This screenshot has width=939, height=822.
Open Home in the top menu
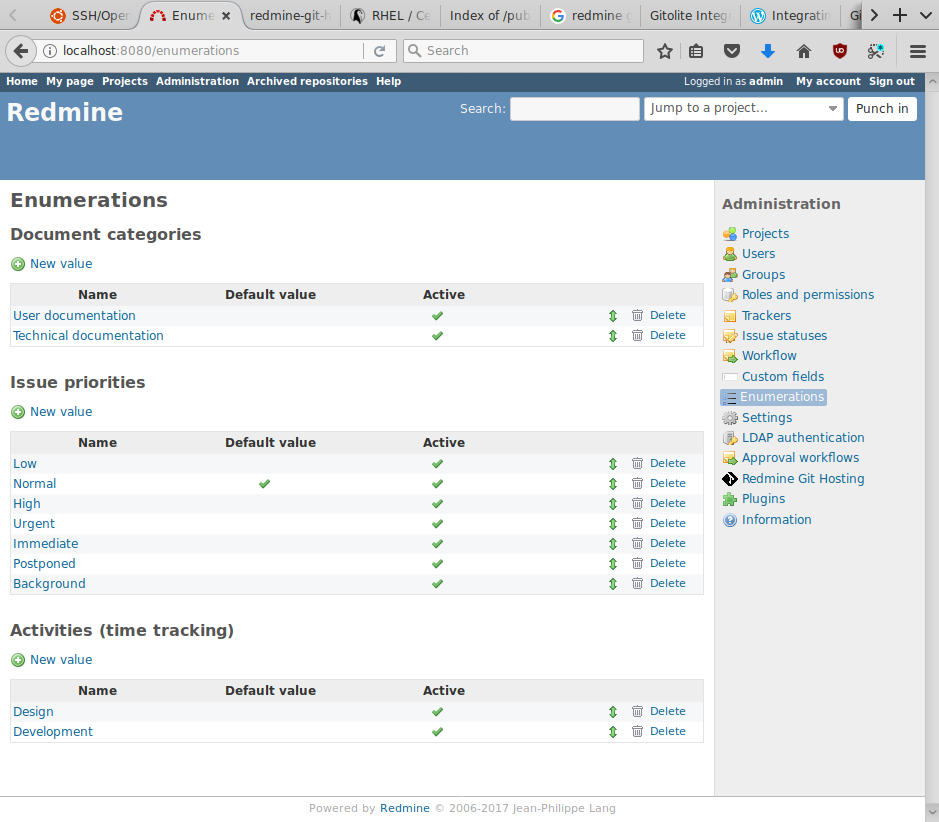[22, 81]
